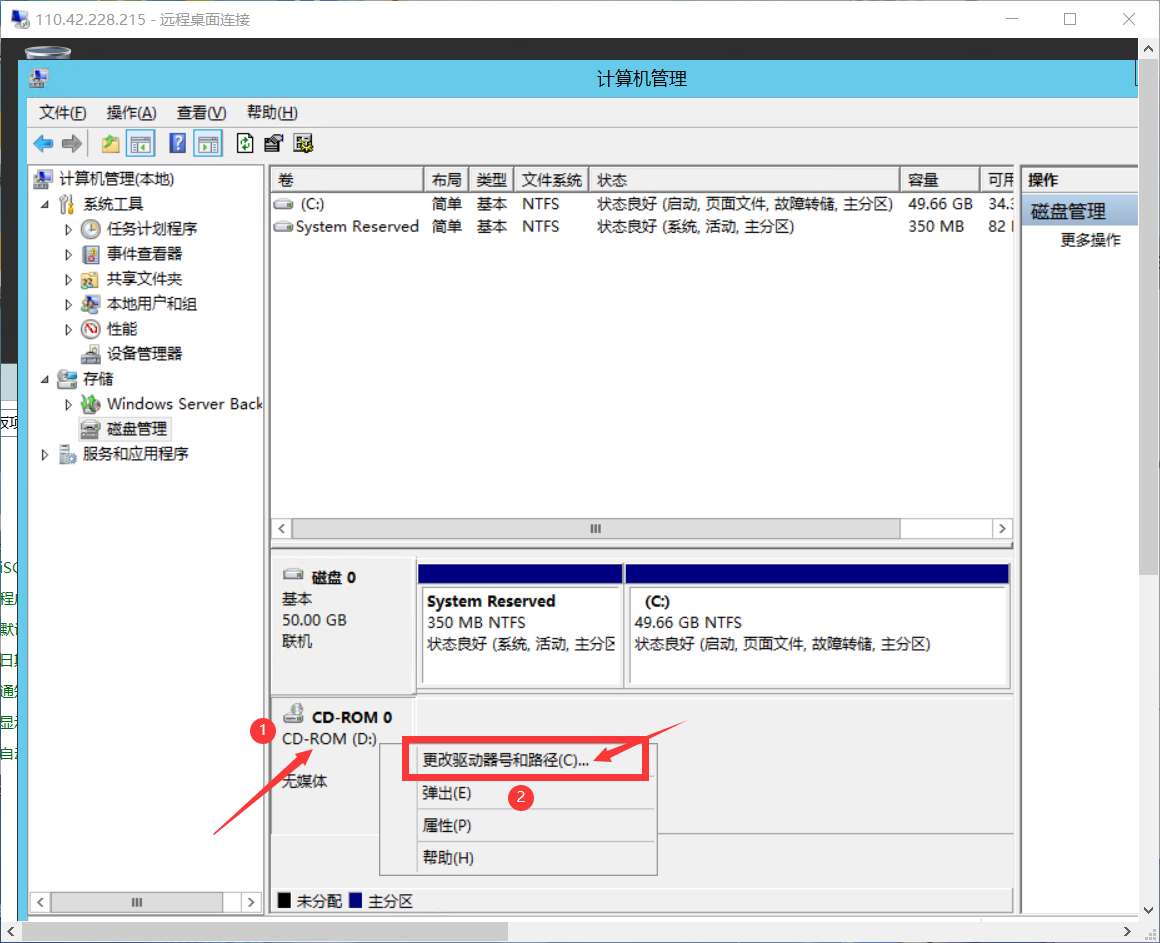
Task: Click the blue Back arrow in toolbar
Action: click(43, 144)
